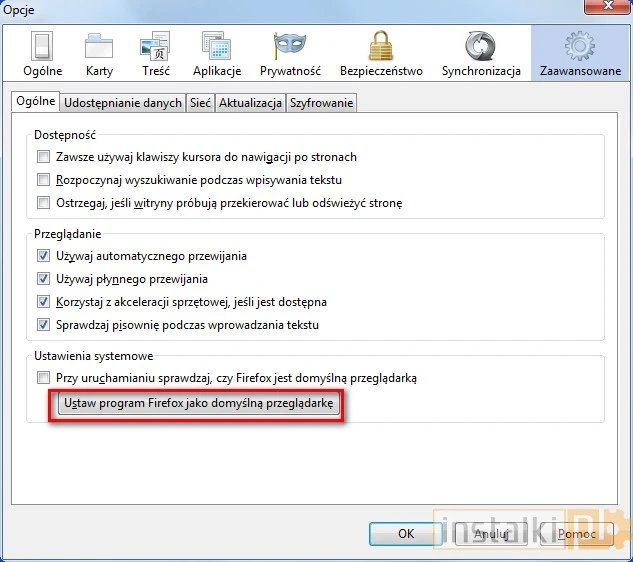Click Ustaw program Firefox jako domyślną przeglądarkę
The height and width of the screenshot is (562, 633).
pyautogui.click(x=196, y=405)
